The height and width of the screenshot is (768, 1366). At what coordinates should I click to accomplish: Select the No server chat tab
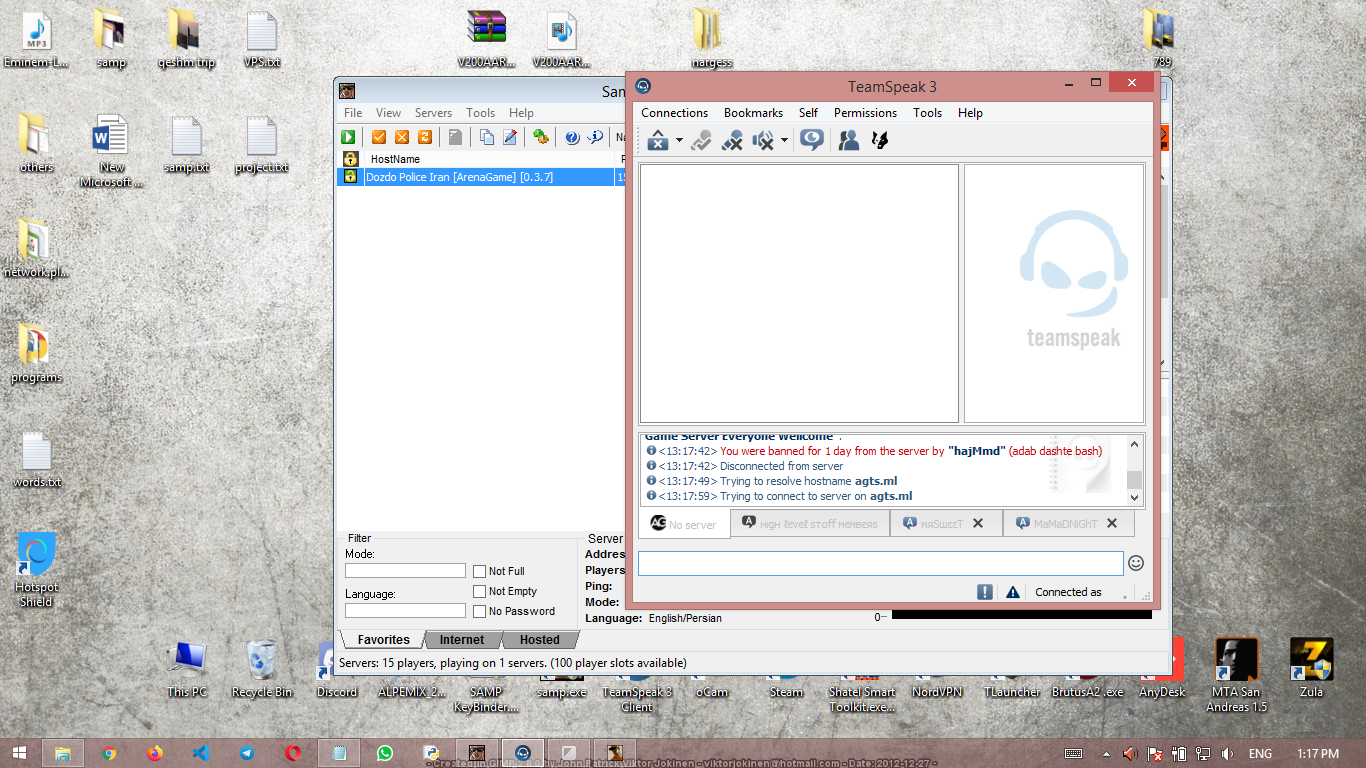(x=684, y=524)
